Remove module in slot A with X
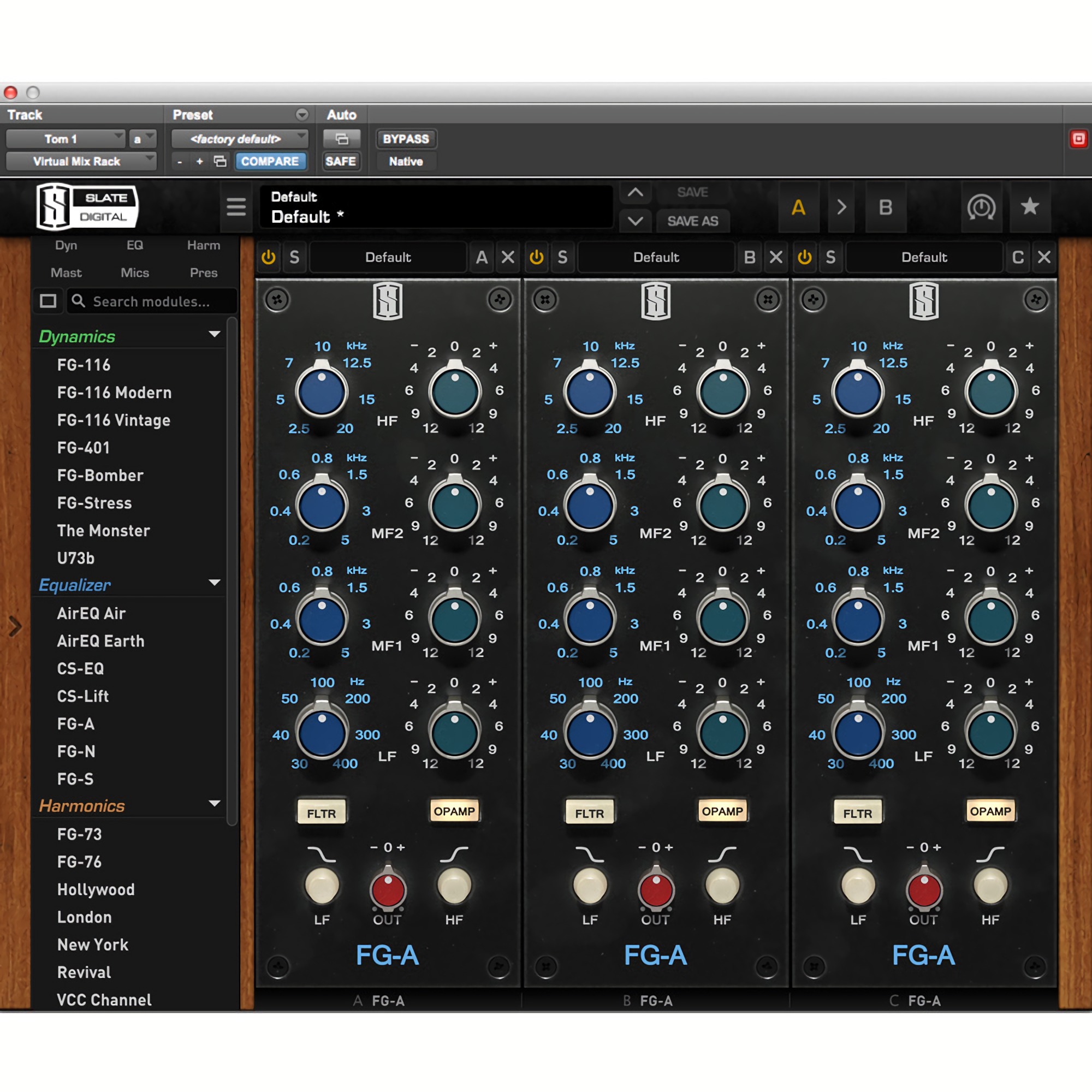The image size is (1092, 1092). (508, 257)
